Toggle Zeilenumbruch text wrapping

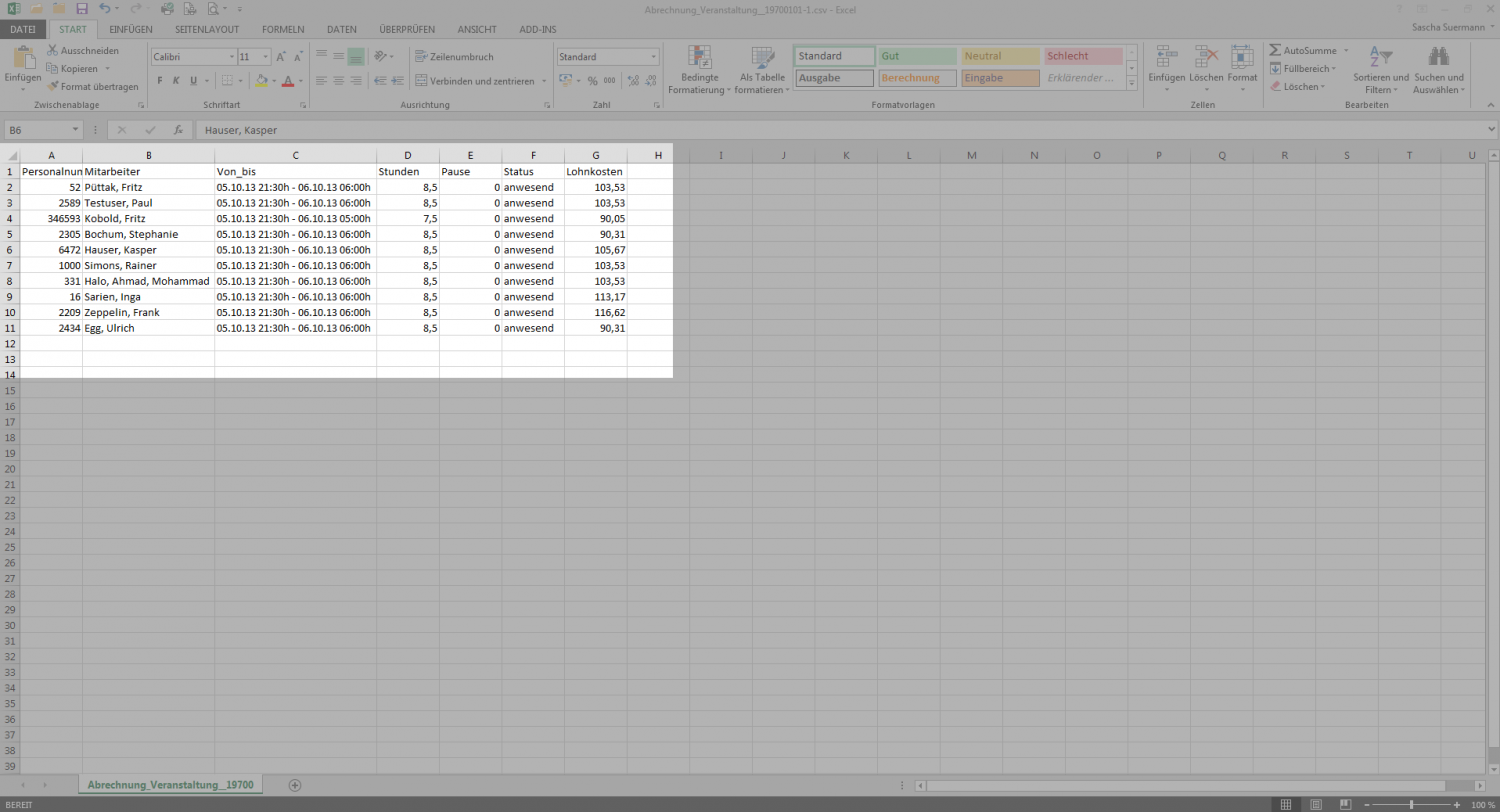[x=454, y=57]
